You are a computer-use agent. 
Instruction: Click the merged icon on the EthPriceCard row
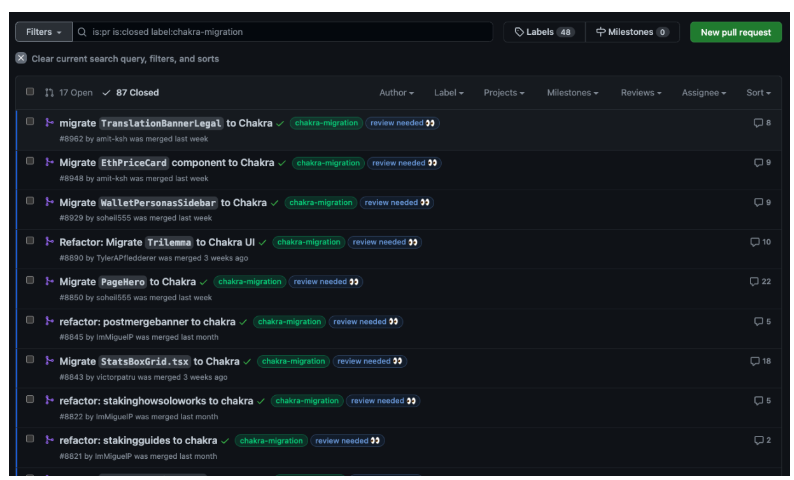coord(49,162)
